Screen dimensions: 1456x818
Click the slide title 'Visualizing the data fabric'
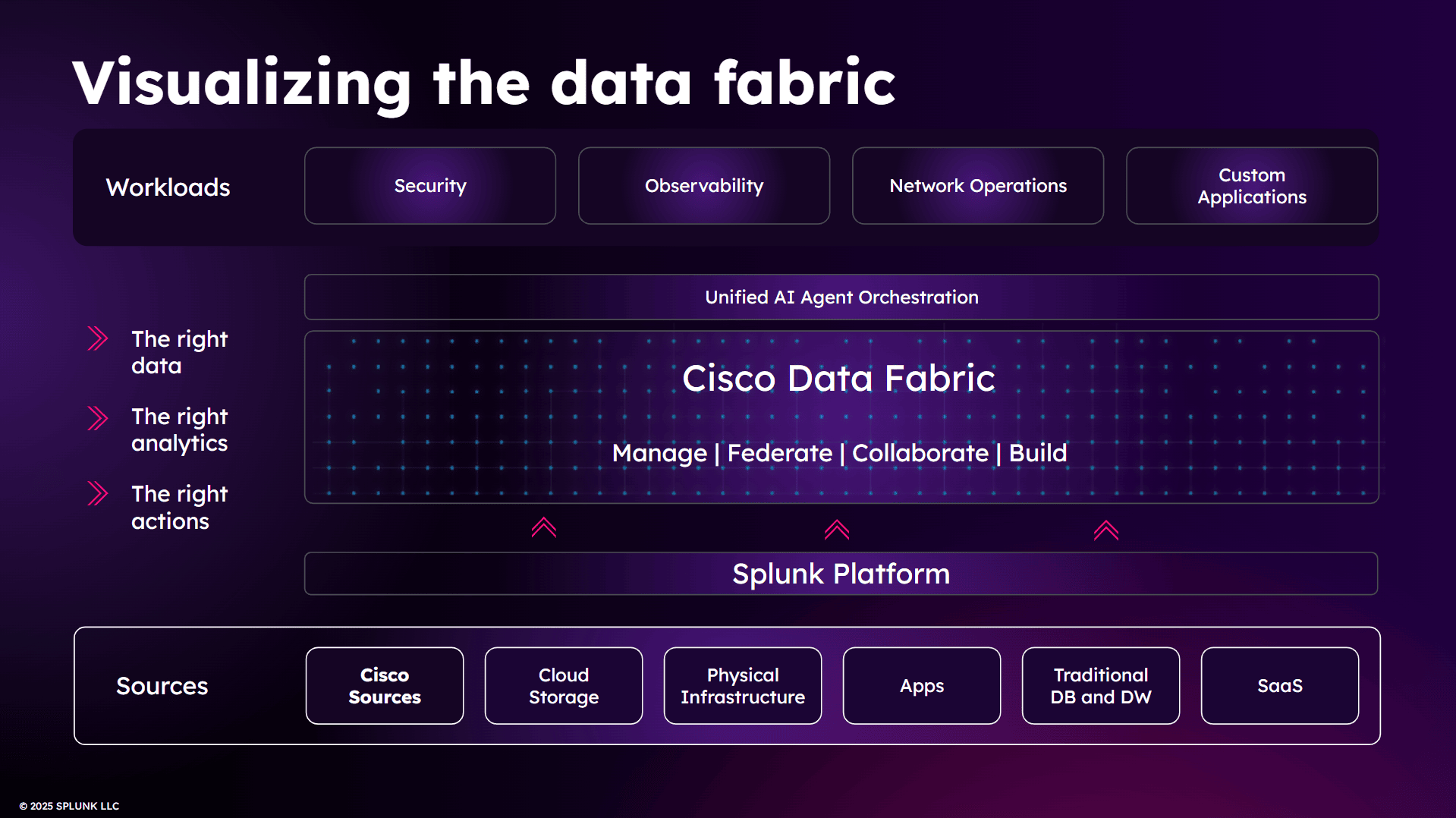click(x=484, y=83)
